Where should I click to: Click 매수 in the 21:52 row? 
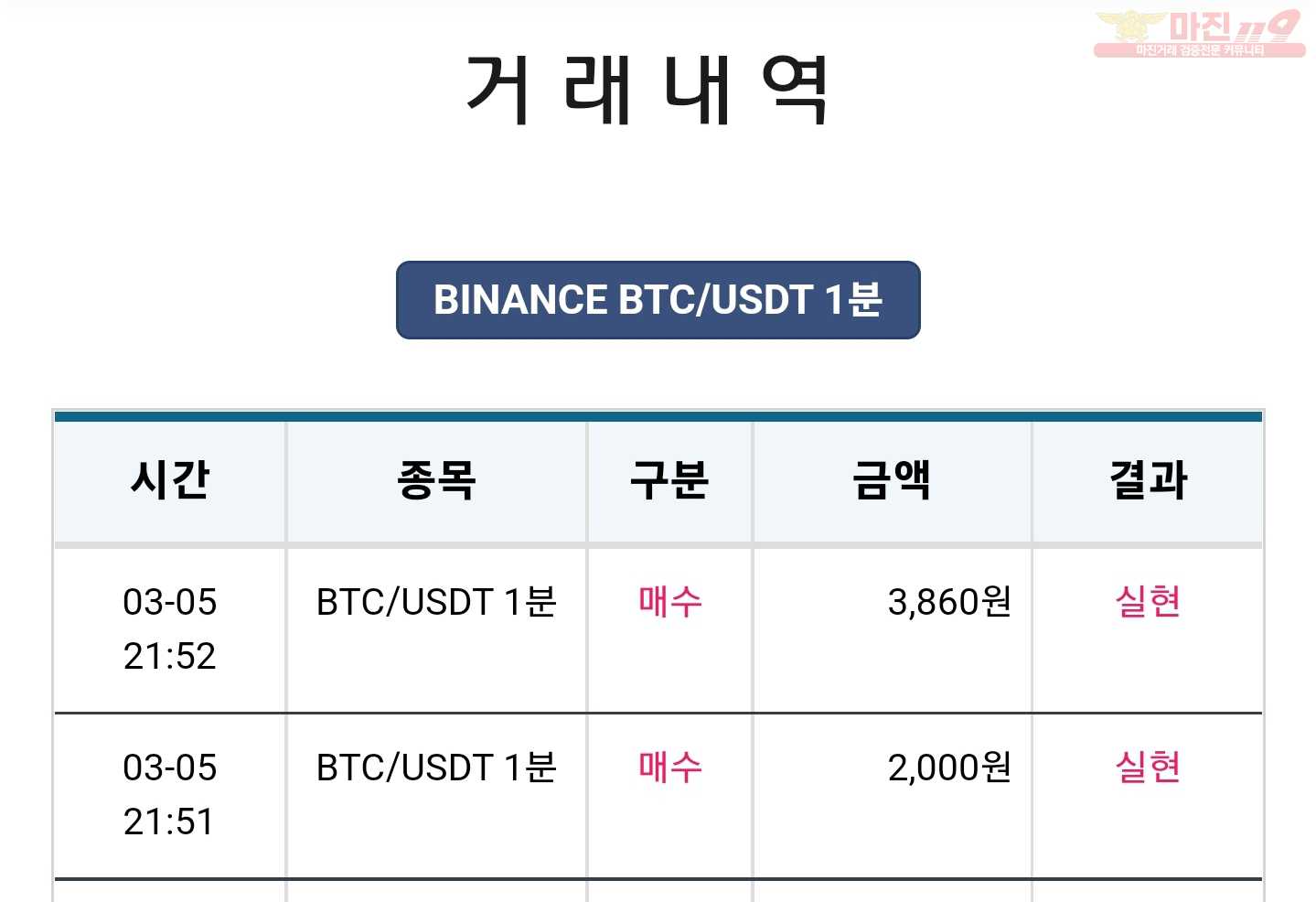(x=670, y=602)
